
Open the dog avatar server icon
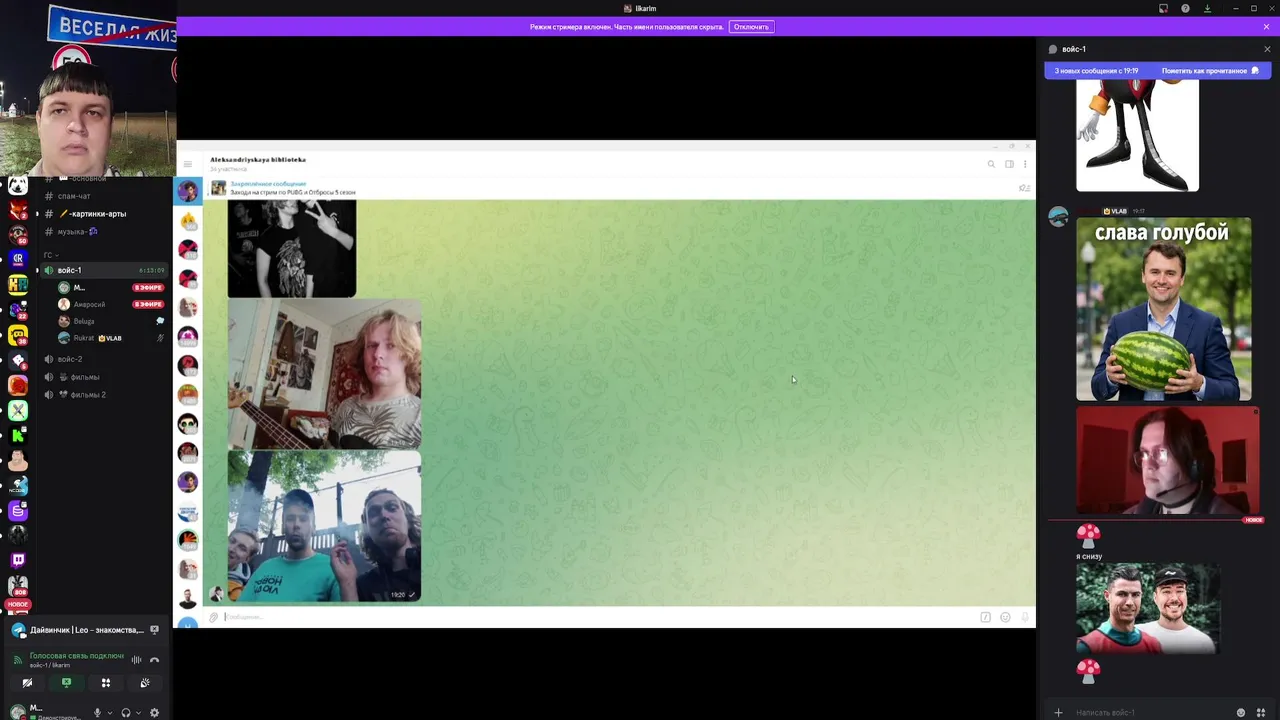[18, 184]
